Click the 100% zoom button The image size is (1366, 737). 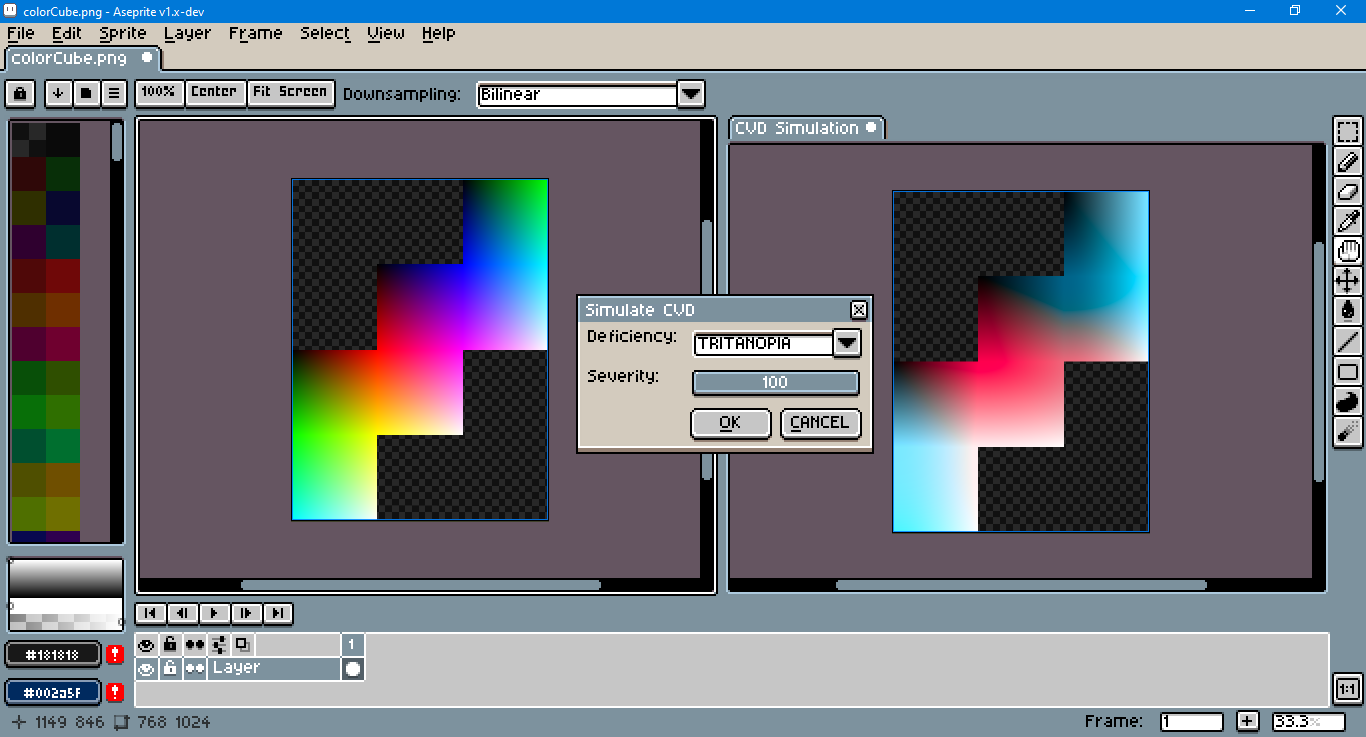click(x=160, y=92)
